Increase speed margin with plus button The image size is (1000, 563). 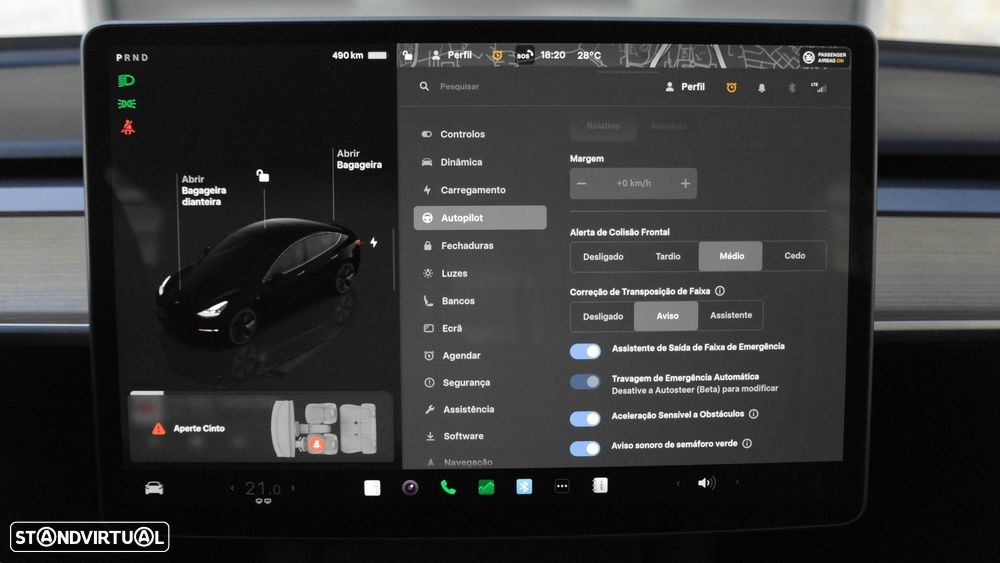(x=685, y=183)
